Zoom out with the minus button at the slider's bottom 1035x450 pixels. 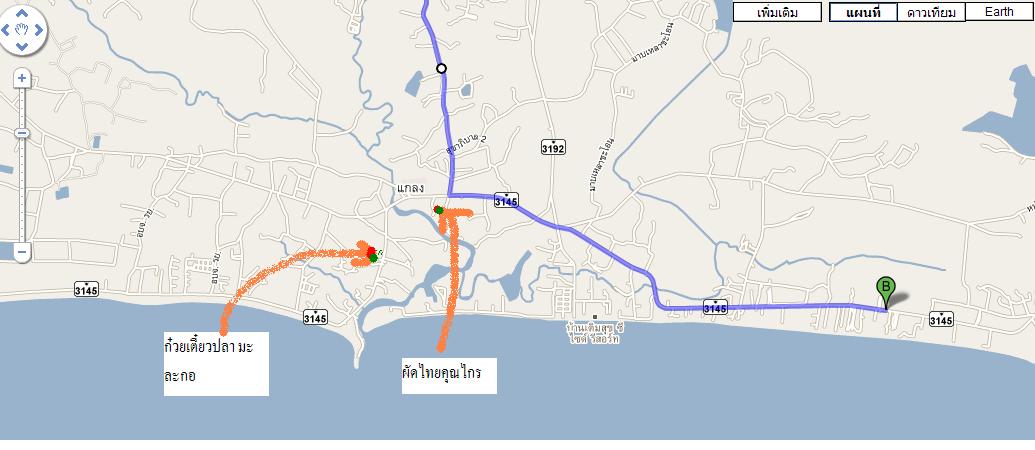(x=22, y=251)
